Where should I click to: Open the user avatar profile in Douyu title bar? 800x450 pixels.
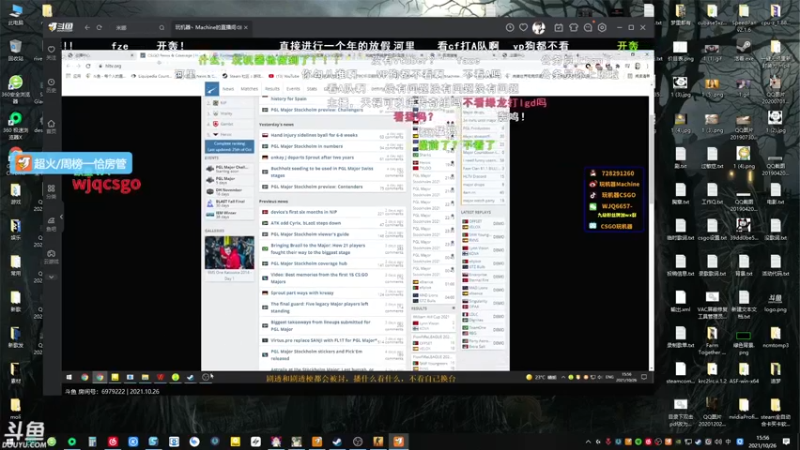pos(538,28)
